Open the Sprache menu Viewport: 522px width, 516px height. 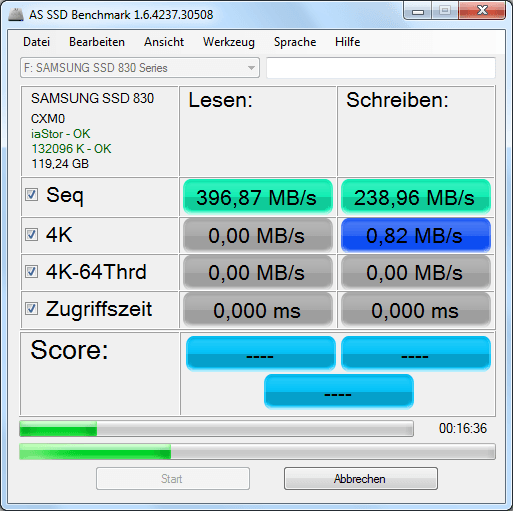(x=295, y=42)
